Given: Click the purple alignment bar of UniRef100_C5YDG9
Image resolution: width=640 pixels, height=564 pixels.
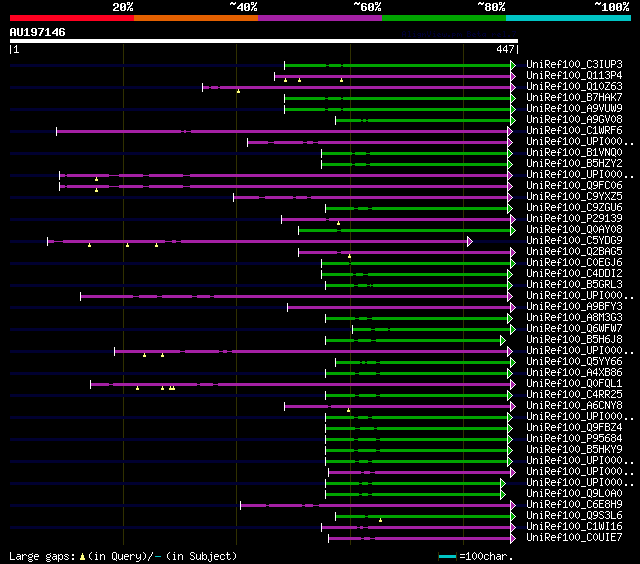Looking at the screenshot, I should [x=258, y=242].
